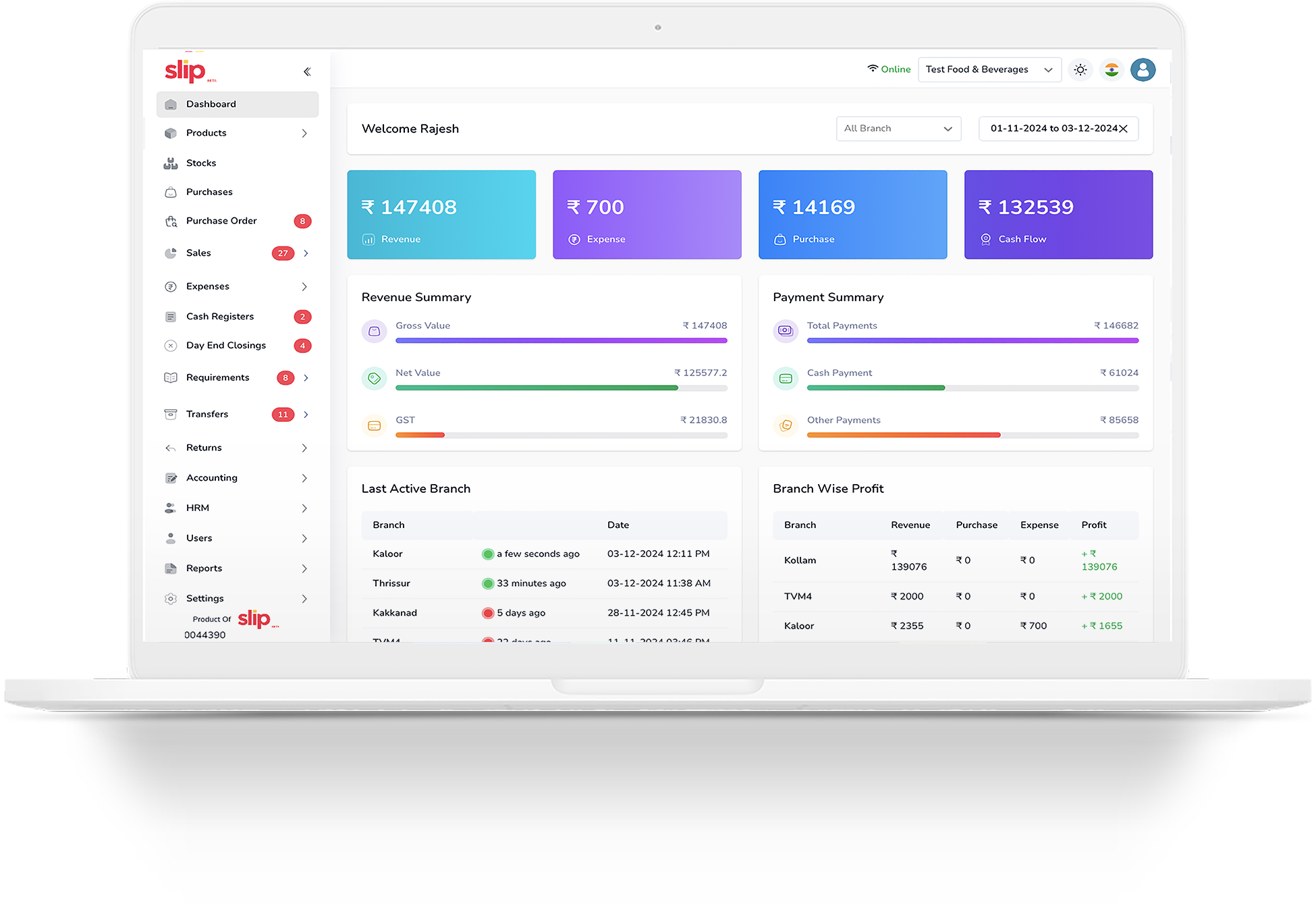The height and width of the screenshot is (904, 1316).
Task: Collapse the sidebar with double-chevron icon
Action: pos(307,72)
